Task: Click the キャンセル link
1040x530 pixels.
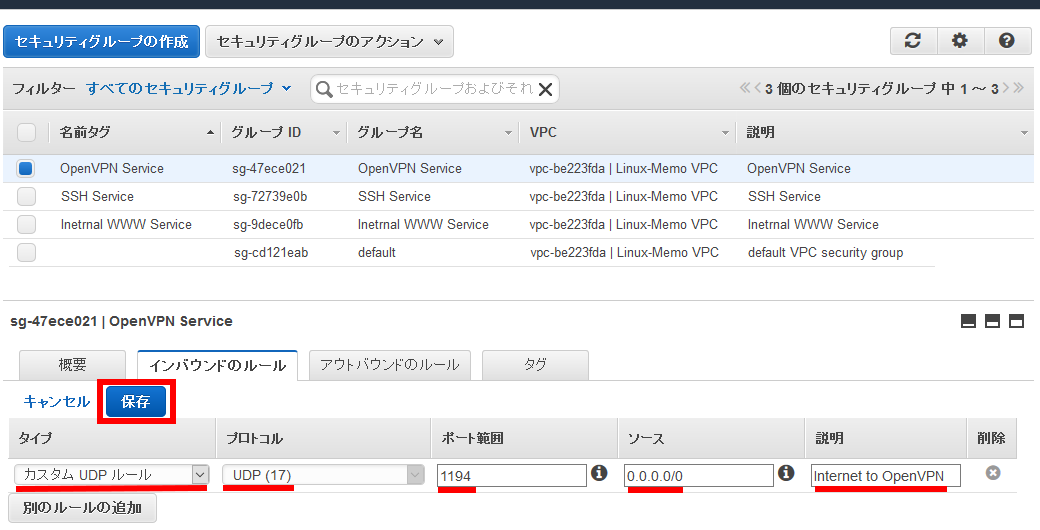Action: point(56,401)
